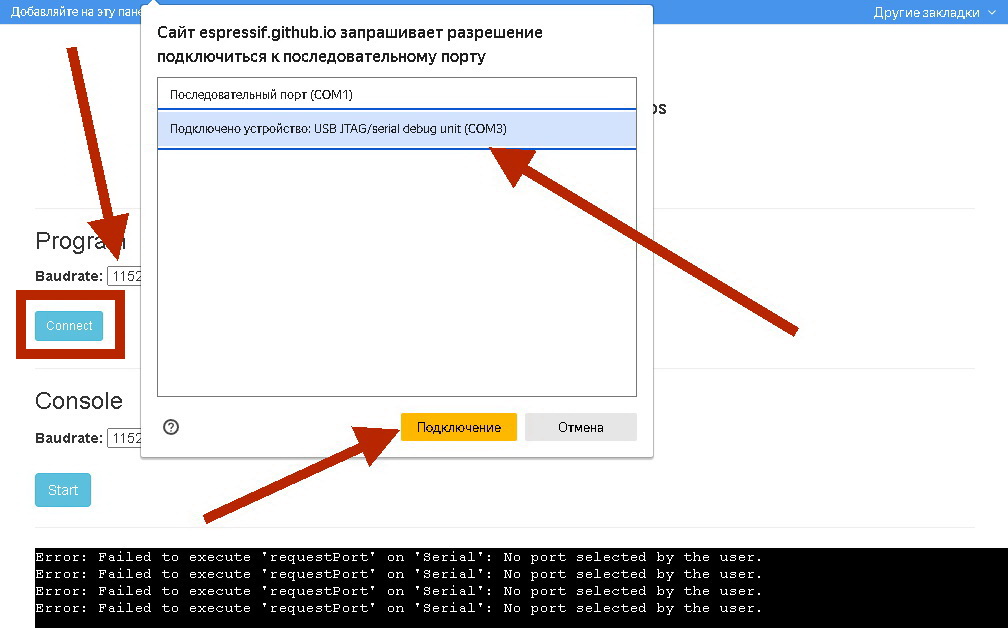Click the Baudrate label under Program
Image resolution: width=1008 pixels, height=628 pixels.
click(x=68, y=276)
